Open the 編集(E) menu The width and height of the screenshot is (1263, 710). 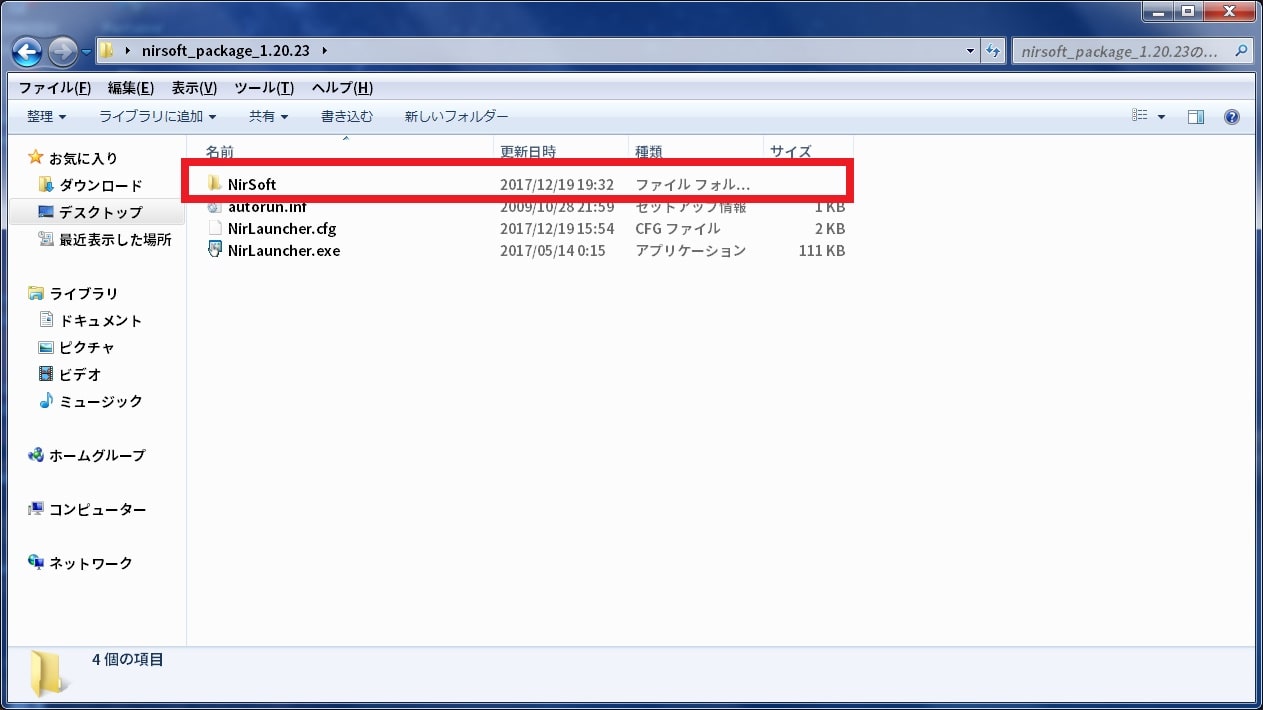pyautogui.click(x=130, y=88)
